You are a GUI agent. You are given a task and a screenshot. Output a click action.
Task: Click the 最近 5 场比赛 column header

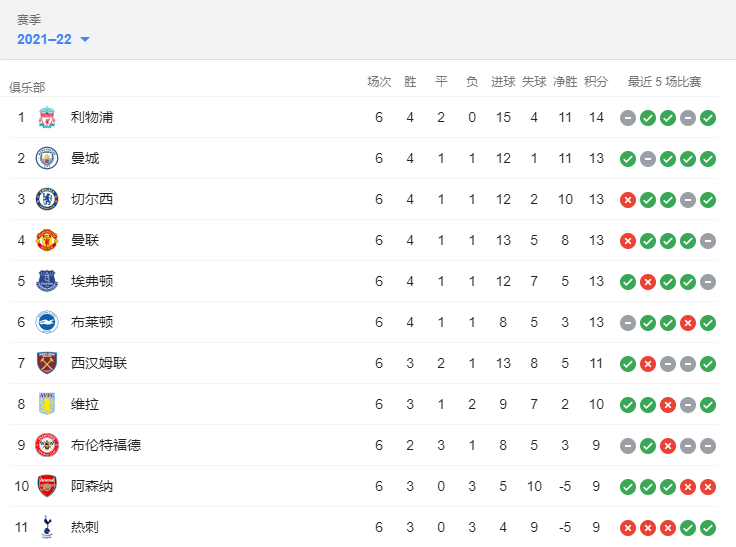(665, 82)
